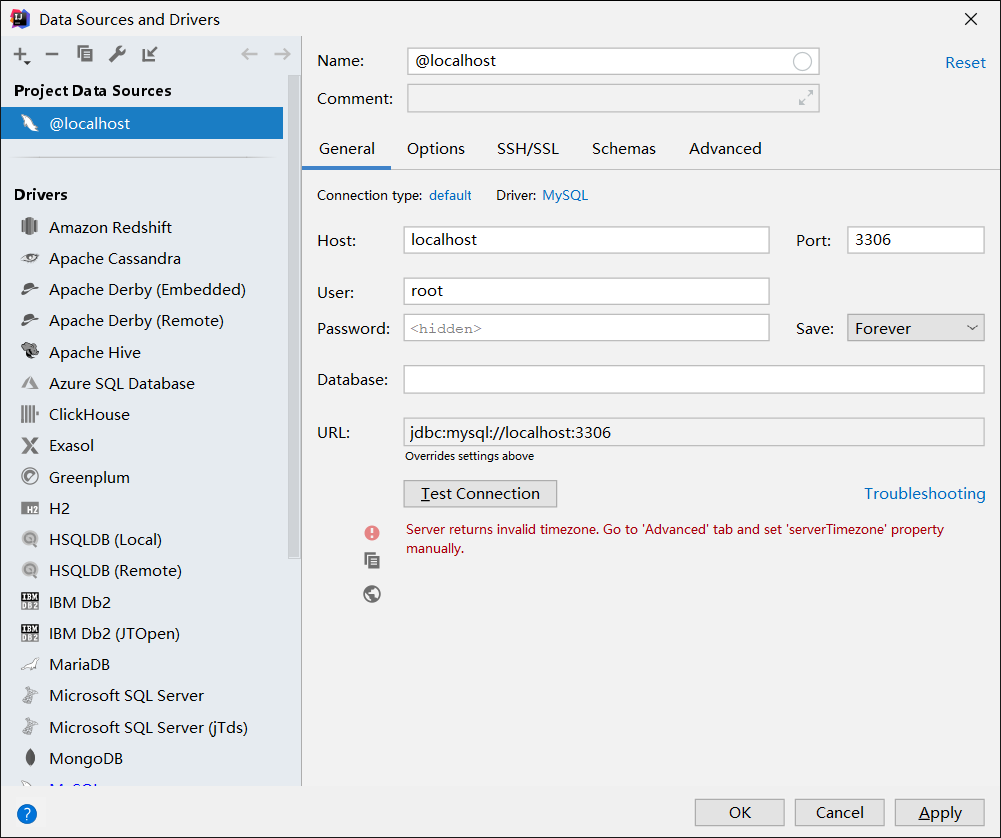Image resolution: width=1001 pixels, height=838 pixels.
Task: Click the help question mark icon
Action: 27,813
